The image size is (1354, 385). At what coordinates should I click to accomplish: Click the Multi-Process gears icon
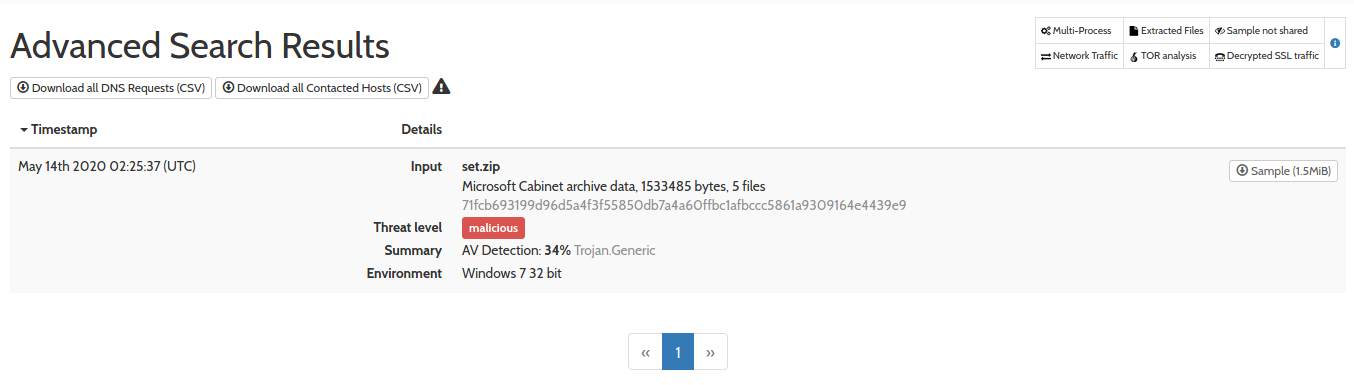tap(1045, 31)
